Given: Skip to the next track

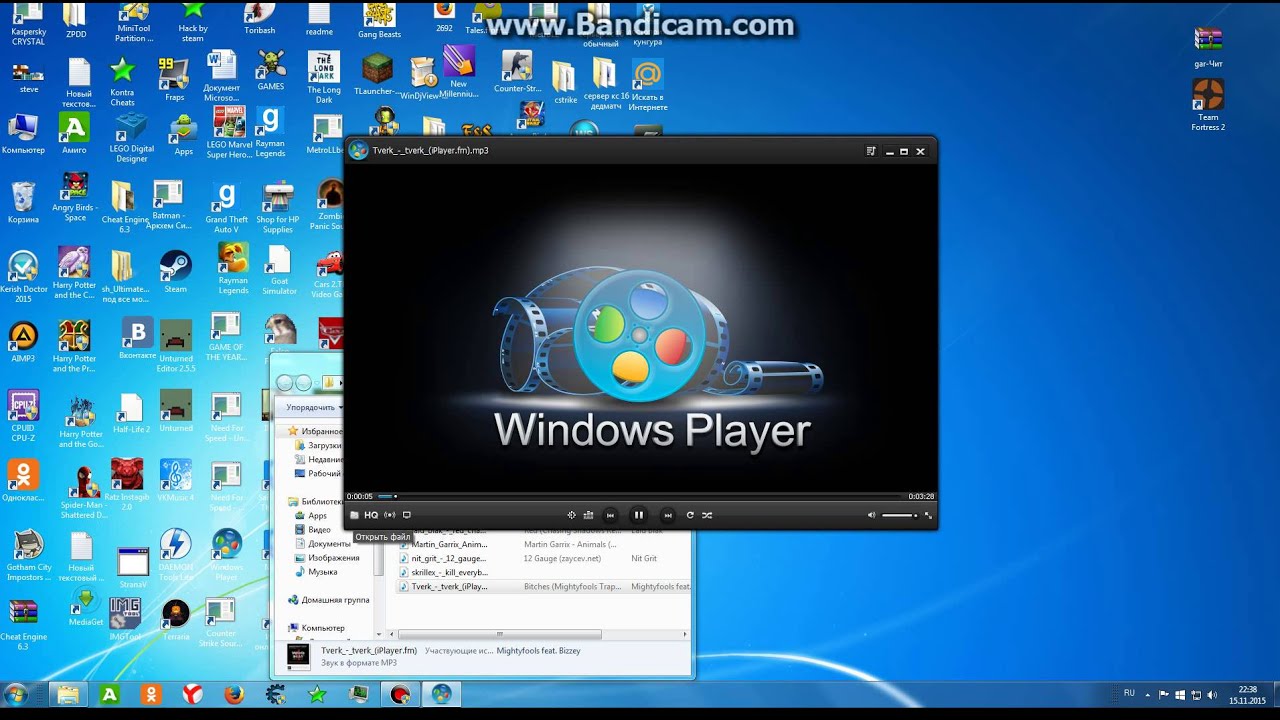Looking at the screenshot, I should pyautogui.click(x=667, y=515).
